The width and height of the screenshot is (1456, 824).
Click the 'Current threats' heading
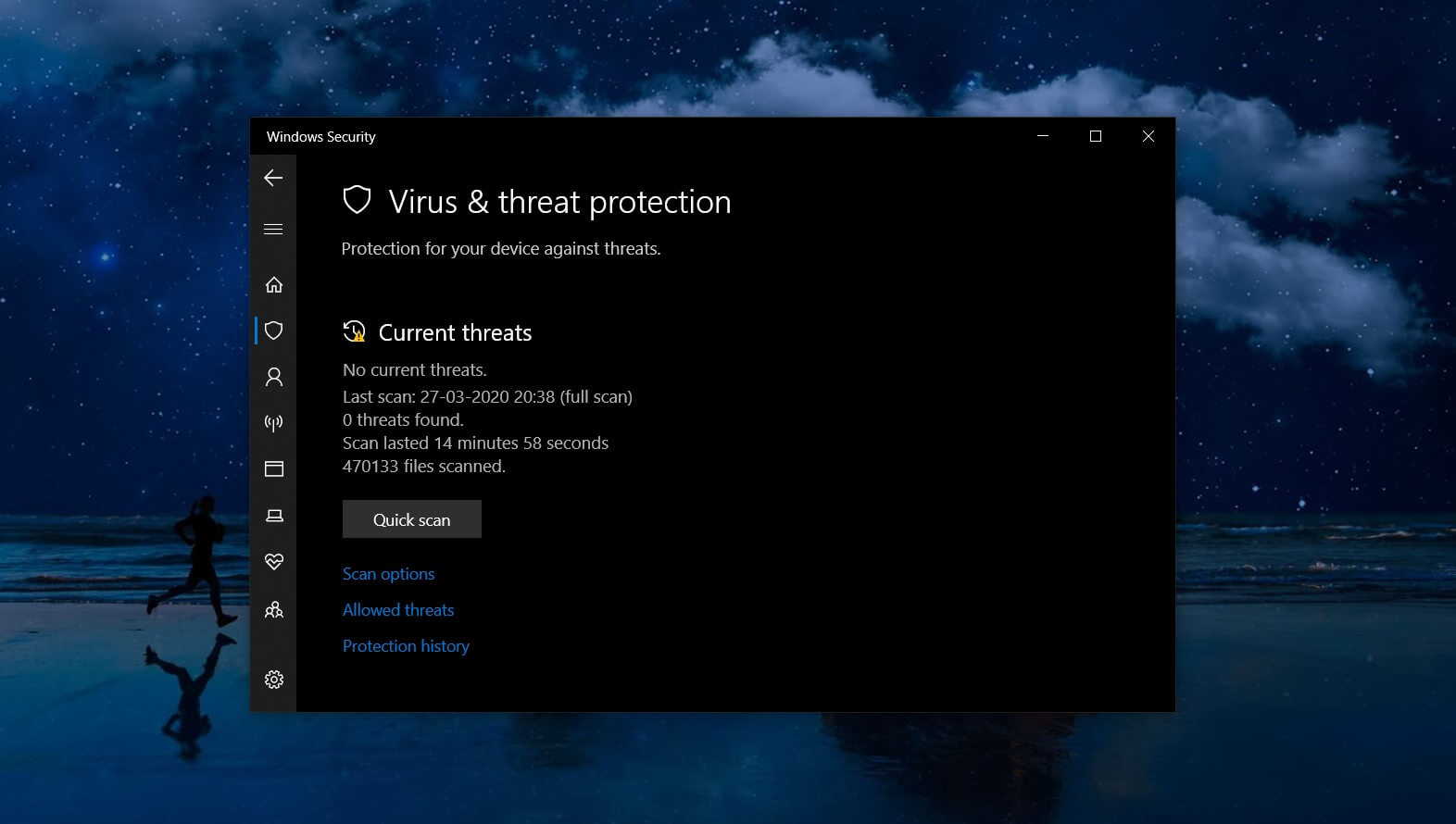[x=456, y=332]
